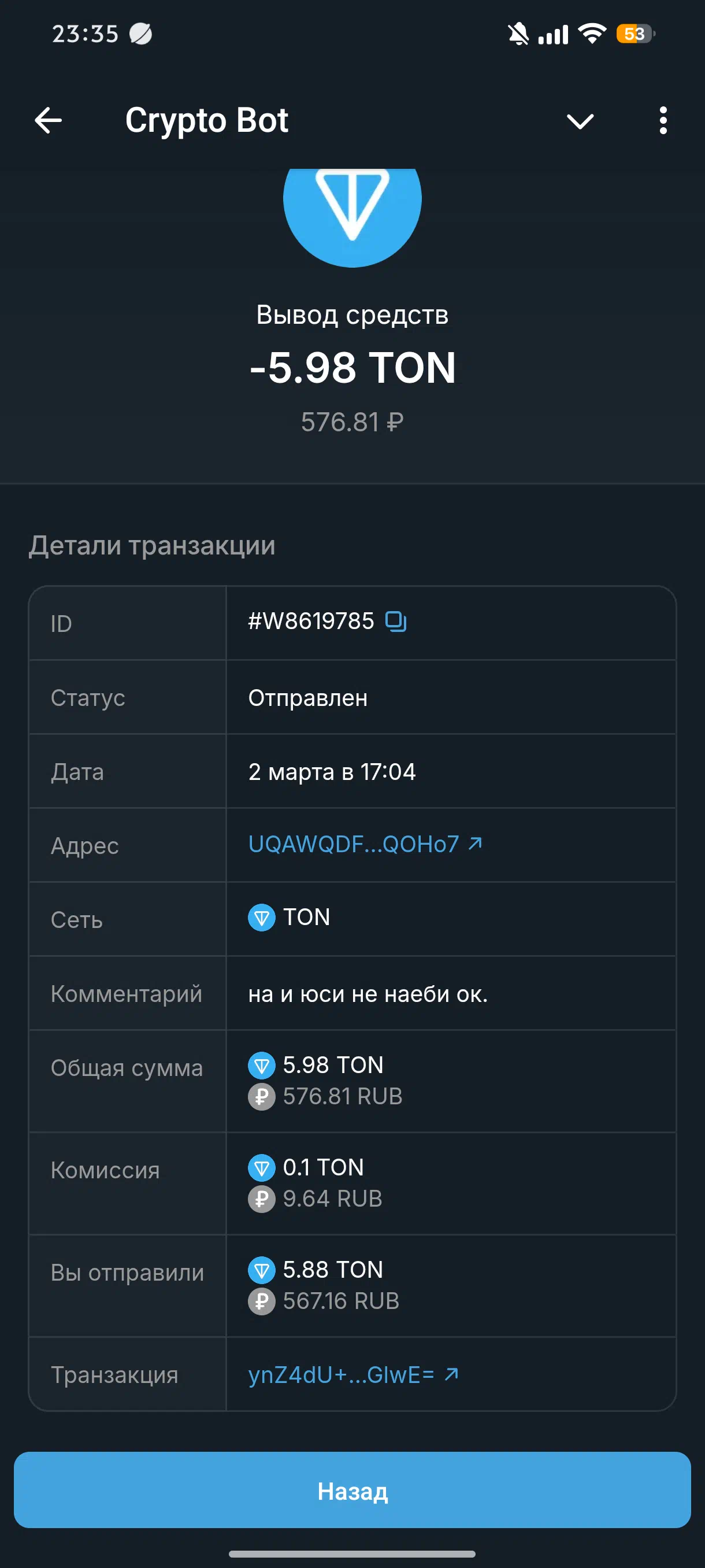The width and height of the screenshot is (705, 1568).
Task: Tap the muted notifications bell icon
Action: (518, 34)
